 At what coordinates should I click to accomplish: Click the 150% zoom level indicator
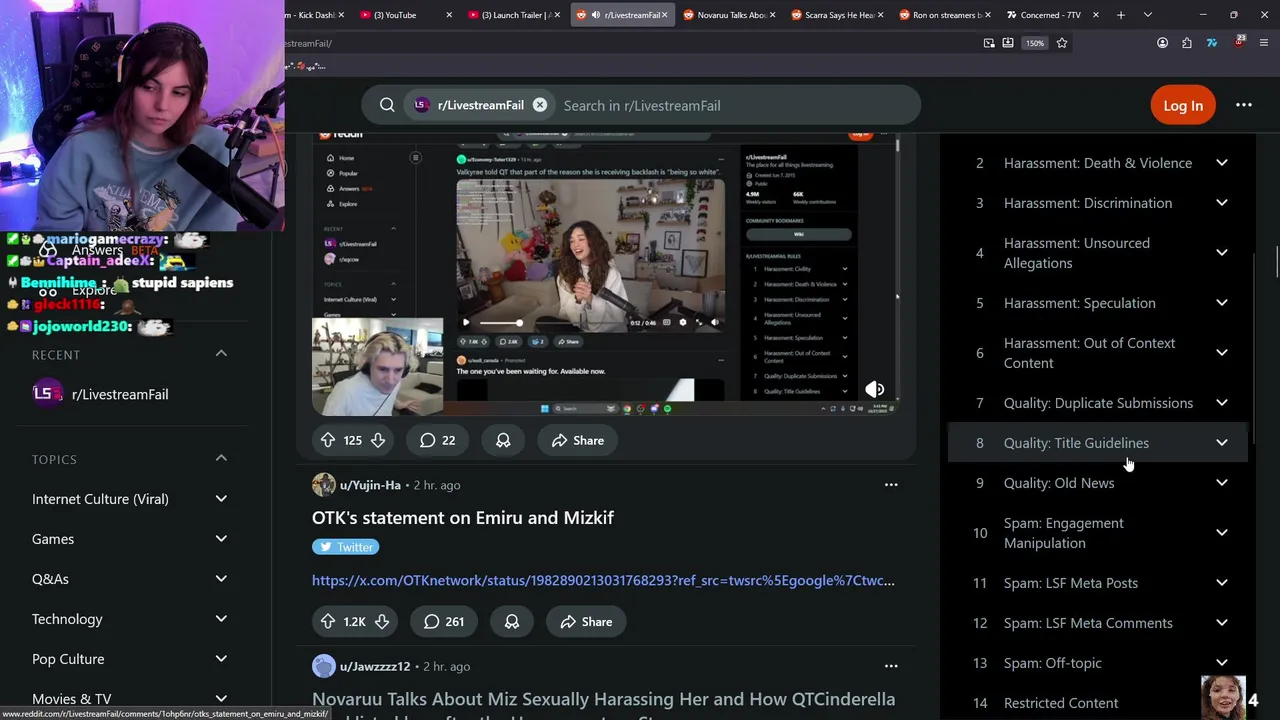tap(1035, 43)
